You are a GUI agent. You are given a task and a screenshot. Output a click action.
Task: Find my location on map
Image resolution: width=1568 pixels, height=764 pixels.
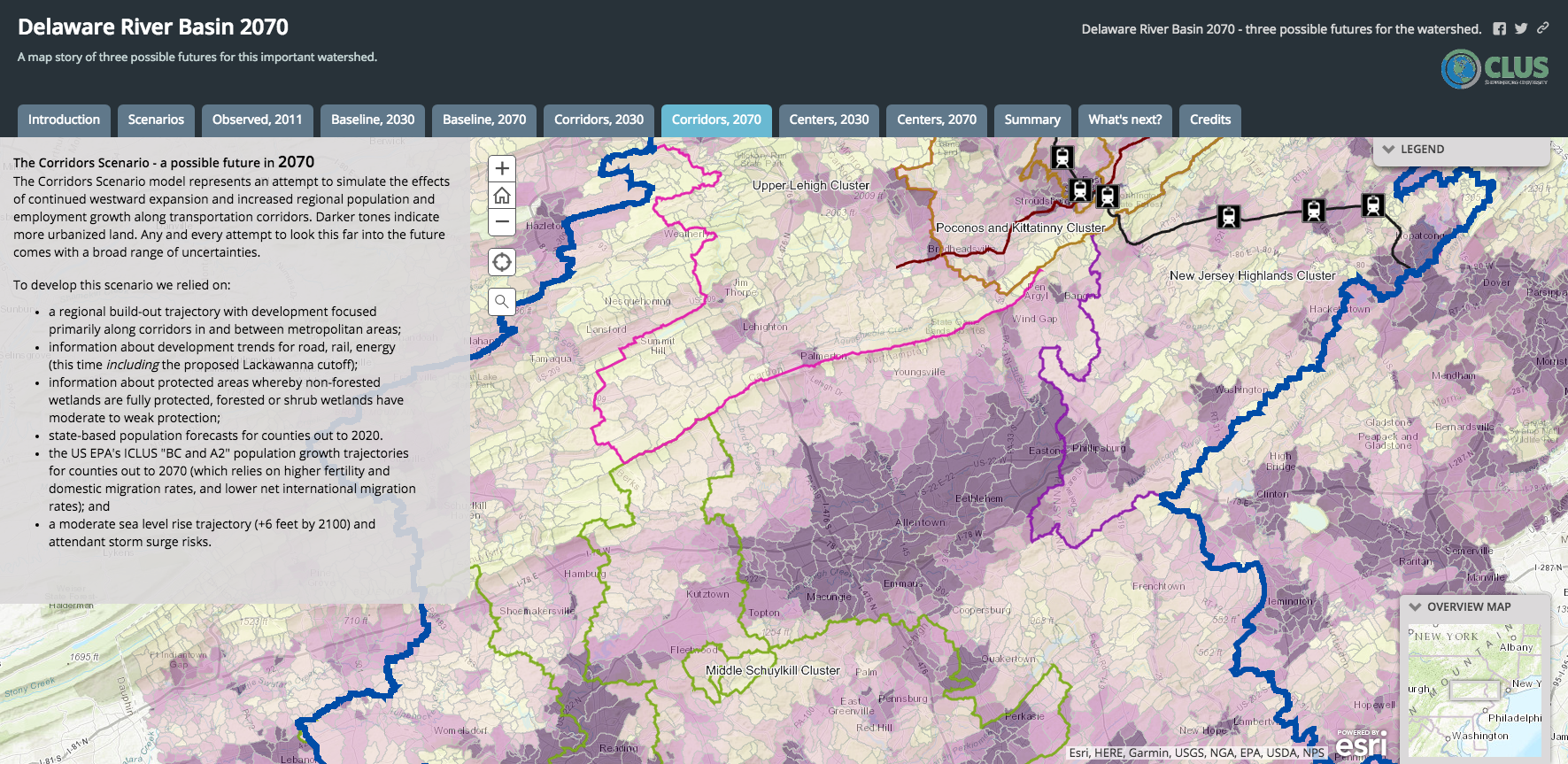(x=502, y=262)
